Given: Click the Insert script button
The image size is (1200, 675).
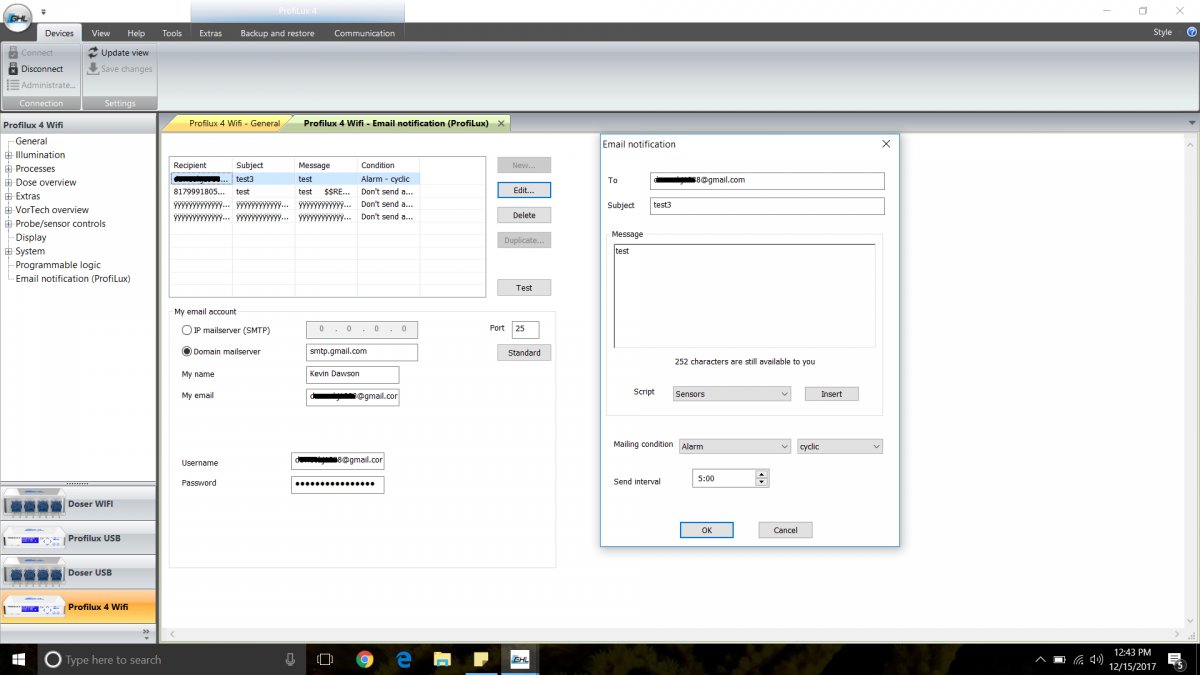Looking at the screenshot, I should click(x=831, y=394).
